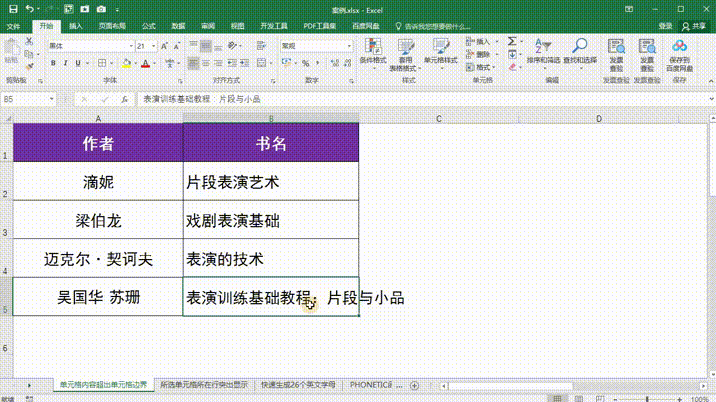Increase font size with the larger A icon
Screen dimensions: 716x402
164,46
